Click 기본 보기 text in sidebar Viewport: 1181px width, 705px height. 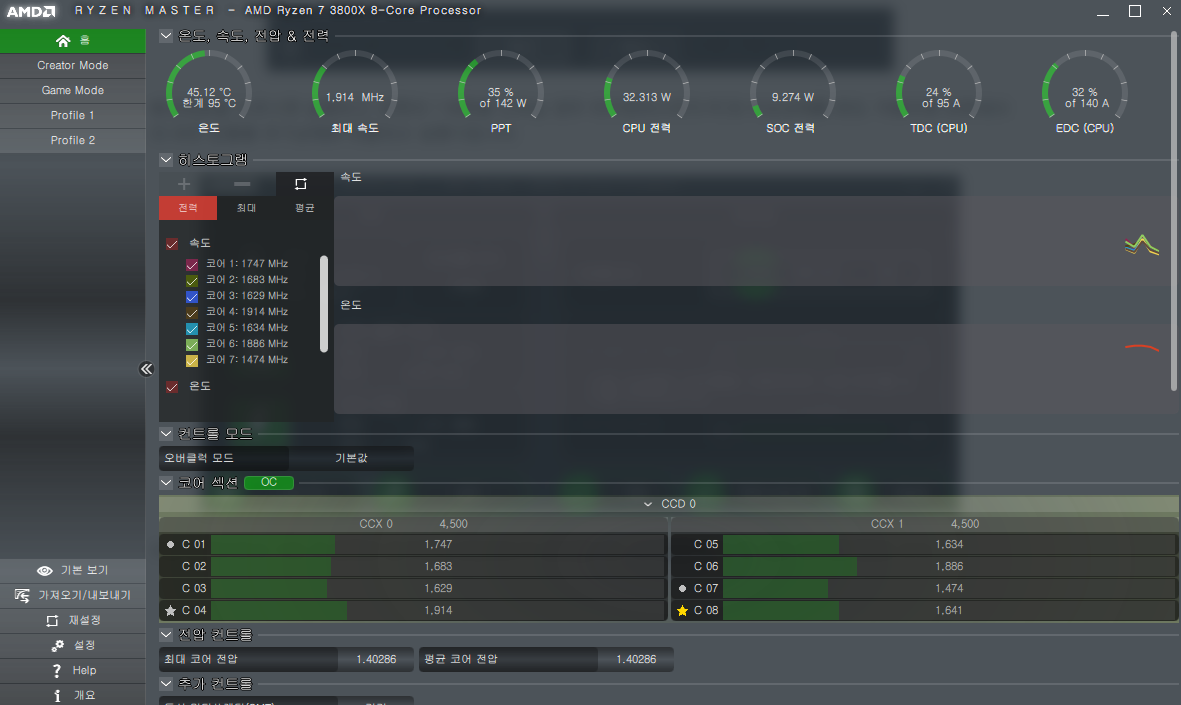[x=84, y=570]
